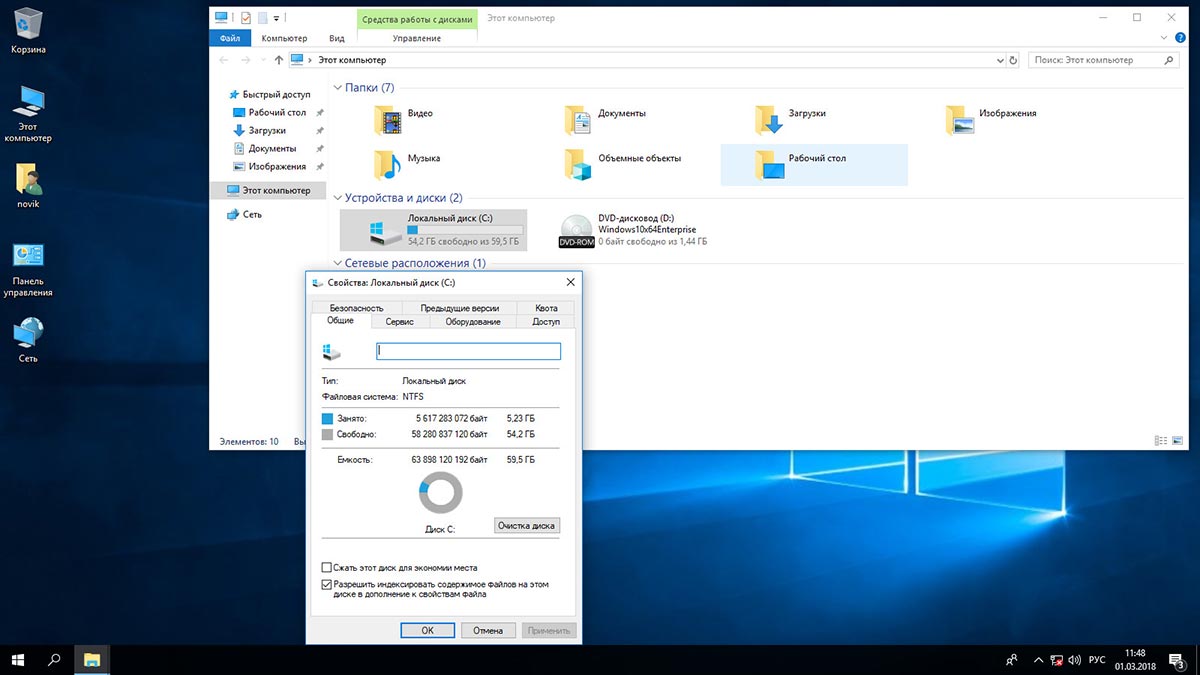Expand the address bar history dropdown
The image size is (1200, 675).
point(1000,60)
